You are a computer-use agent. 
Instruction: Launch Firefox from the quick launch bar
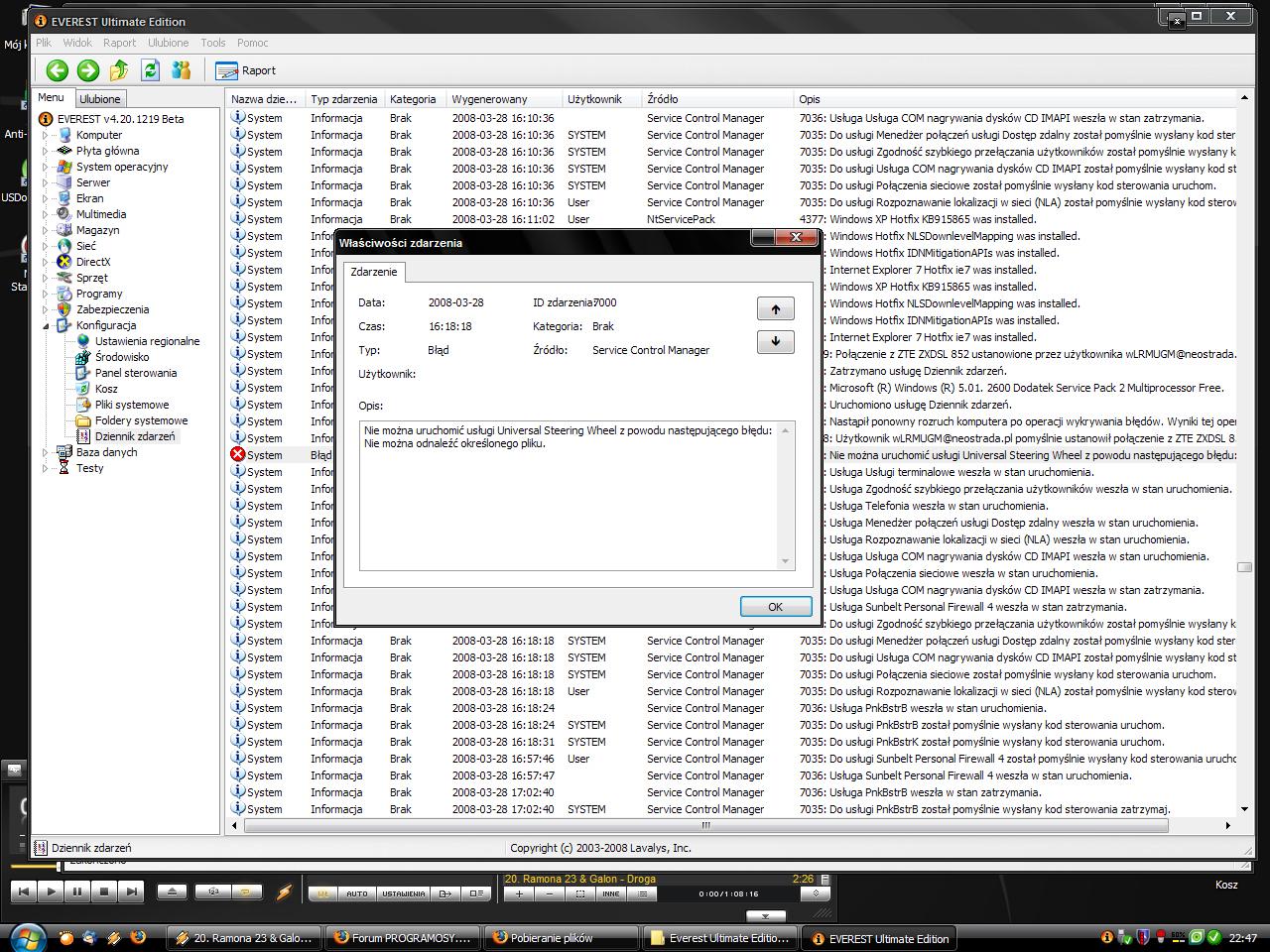coord(138,937)
